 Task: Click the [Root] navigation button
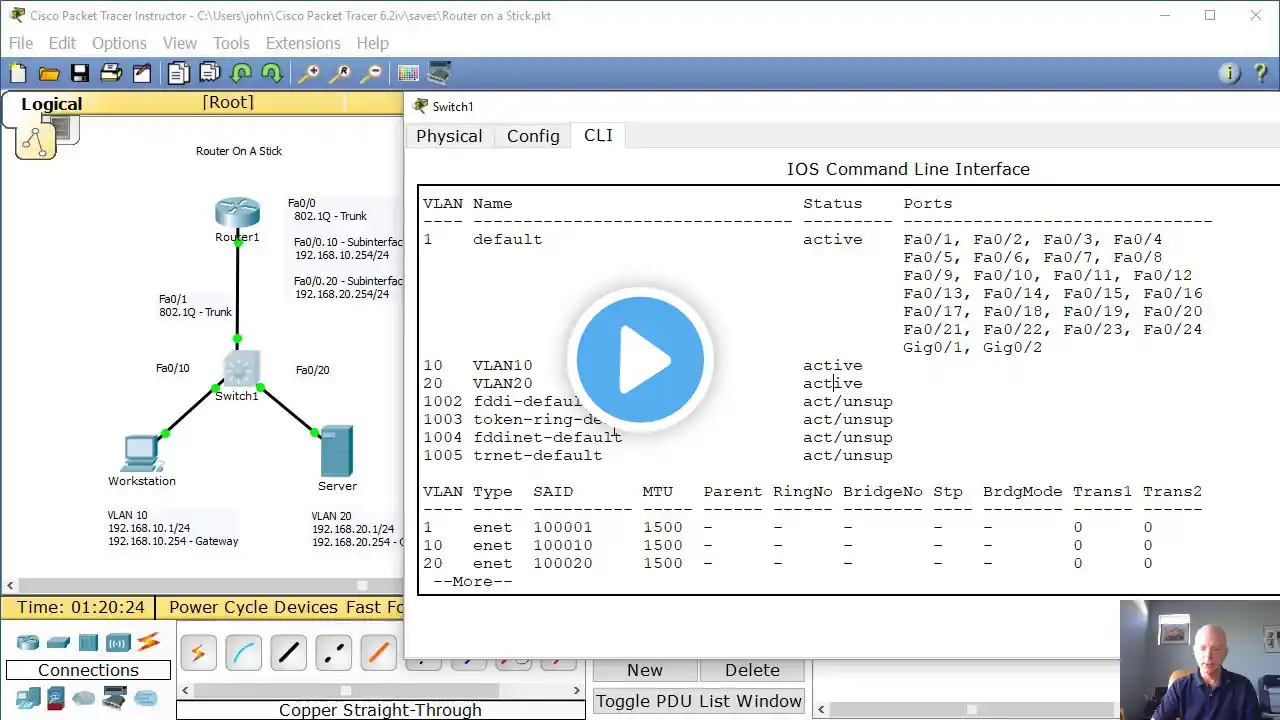click(x=228, y=102)
